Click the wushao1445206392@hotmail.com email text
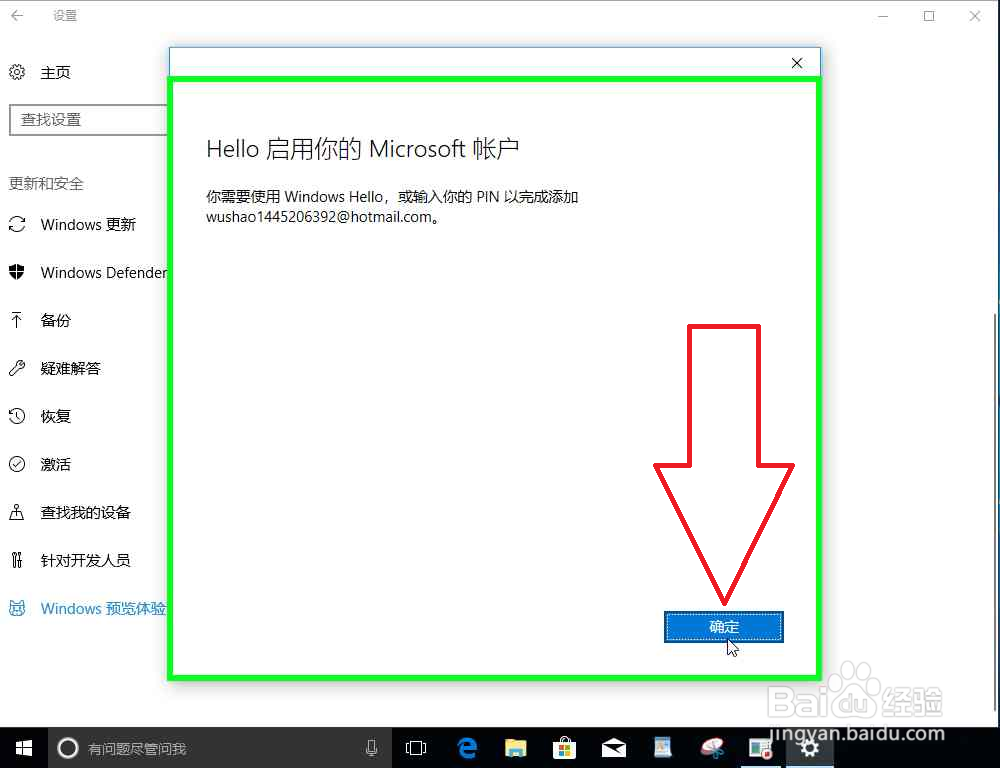1000x768 pixels. (x=319, y=217)
